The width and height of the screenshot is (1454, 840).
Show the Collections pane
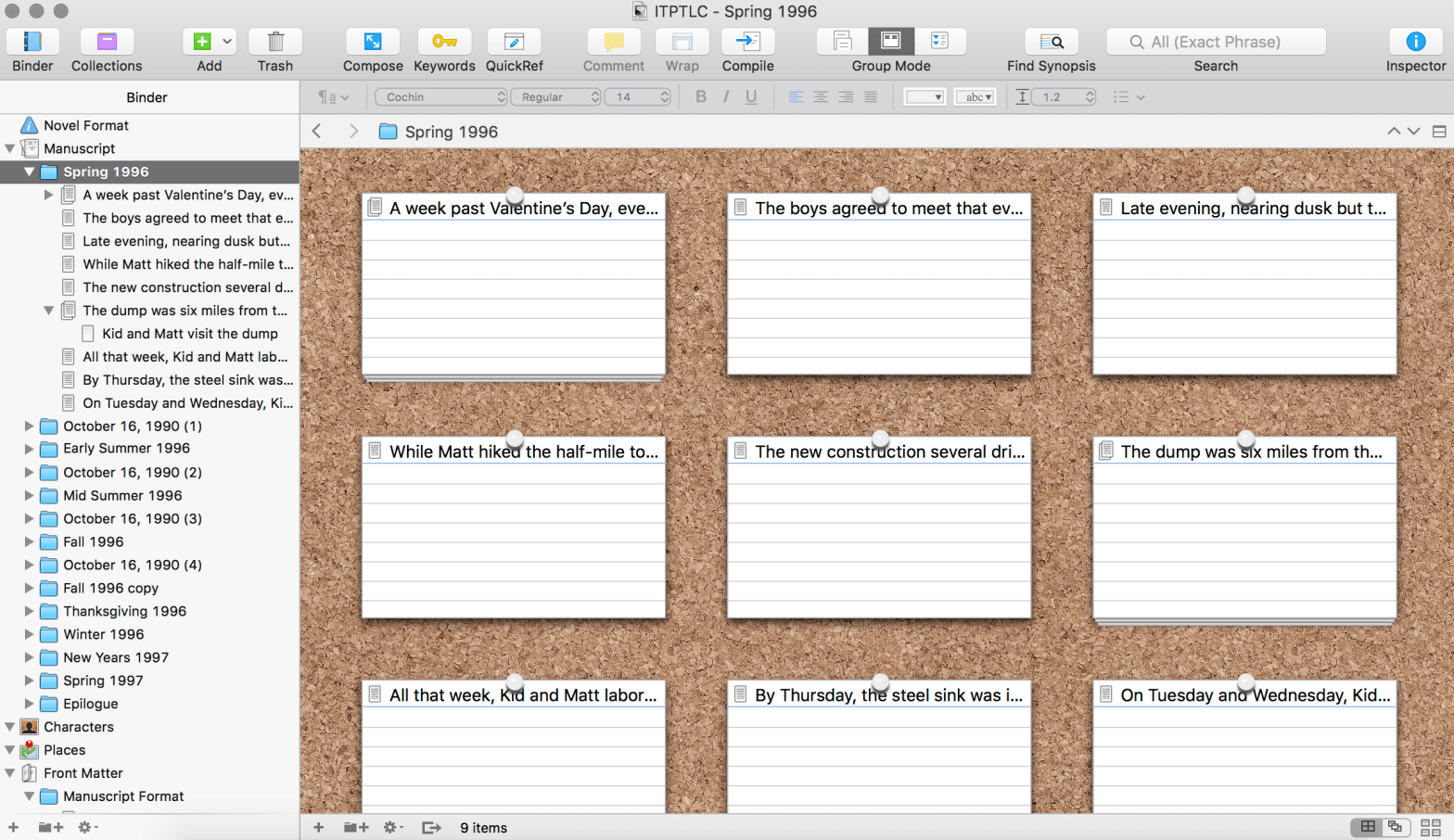pyautogui.click(x=107, y=42)
